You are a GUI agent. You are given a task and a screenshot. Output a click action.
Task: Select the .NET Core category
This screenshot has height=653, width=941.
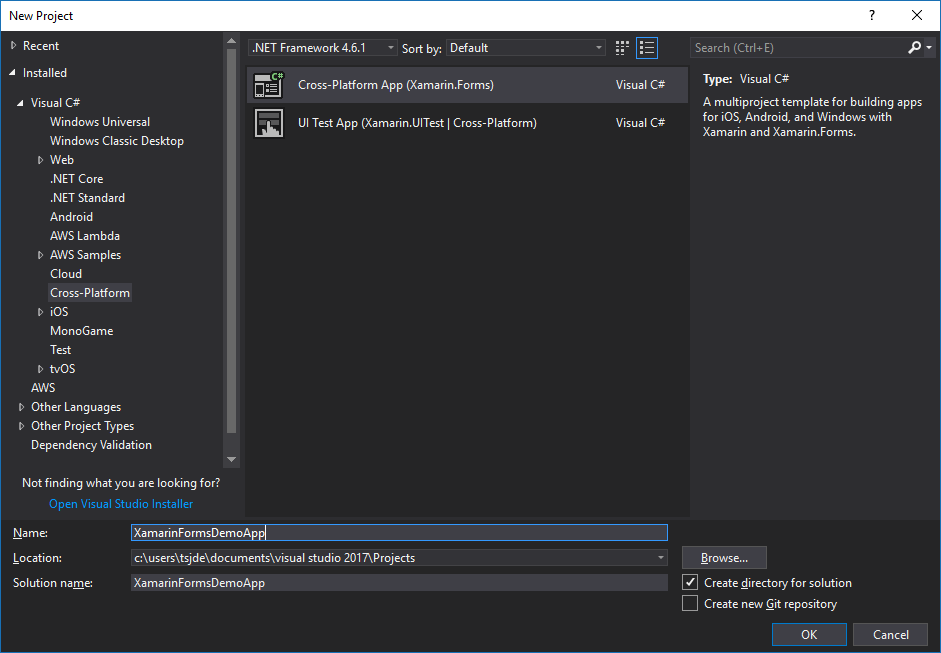pyautogui.click(x=76, y=179)
